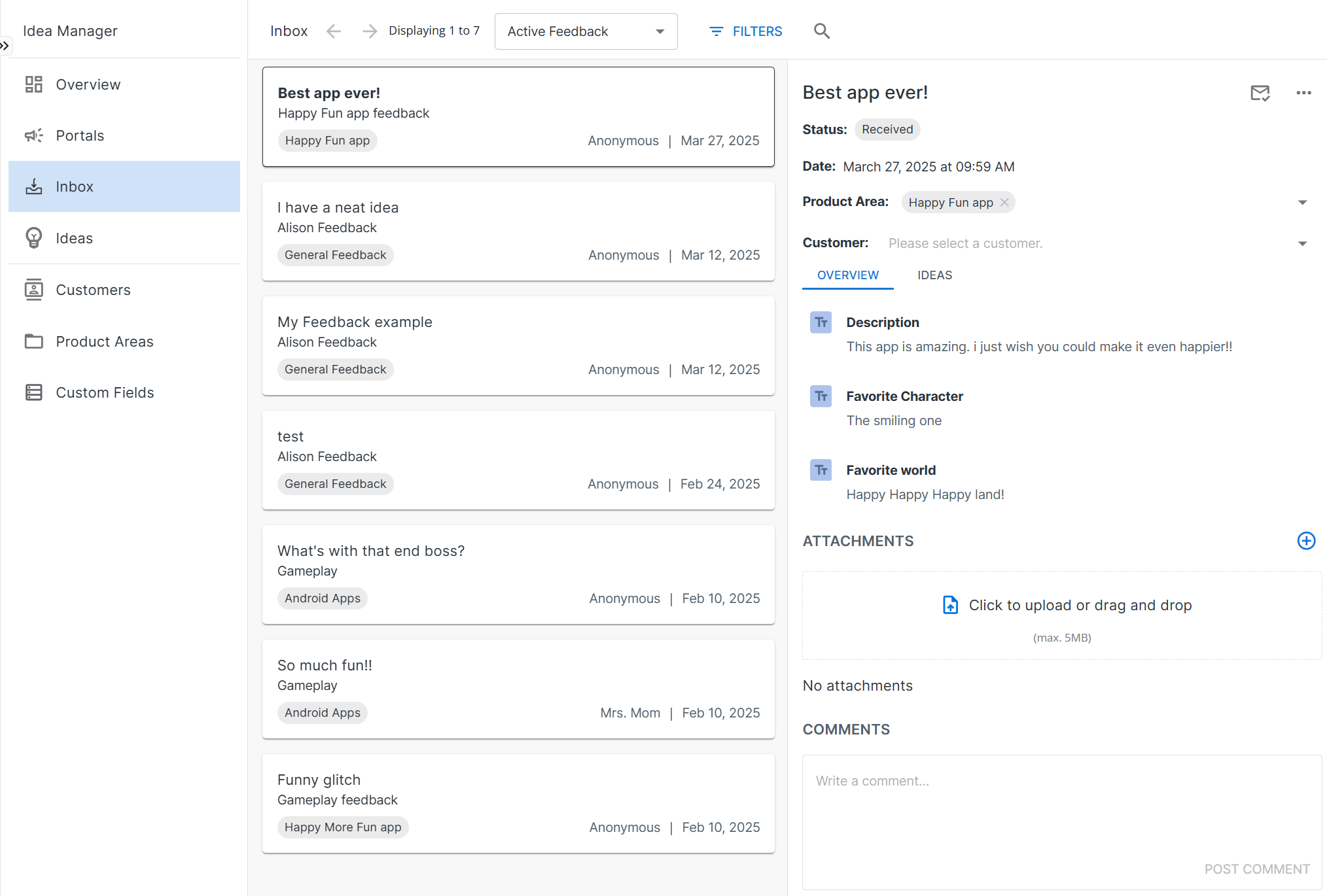Open the three-dot options menu for Best app ever!
The width and height of the screenshot is (1327, 896).
(x=1303, y=93)
